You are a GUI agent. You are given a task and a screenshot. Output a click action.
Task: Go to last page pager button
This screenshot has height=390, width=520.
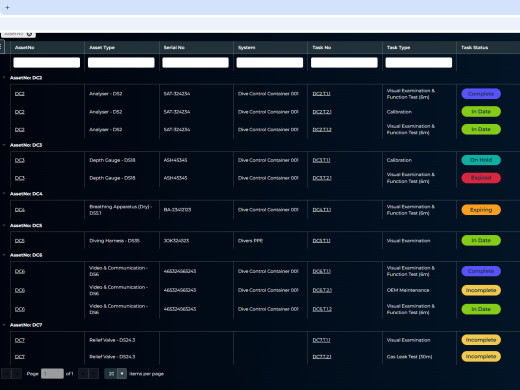(94, 374)
